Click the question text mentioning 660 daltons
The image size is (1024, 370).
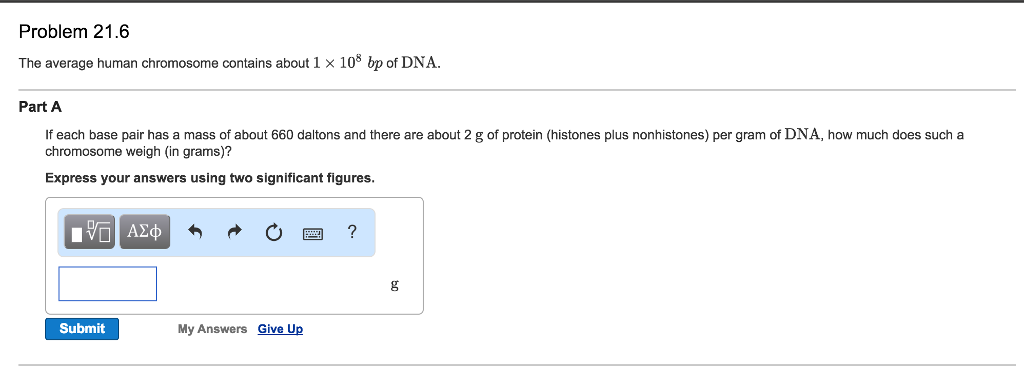[504, 136]
